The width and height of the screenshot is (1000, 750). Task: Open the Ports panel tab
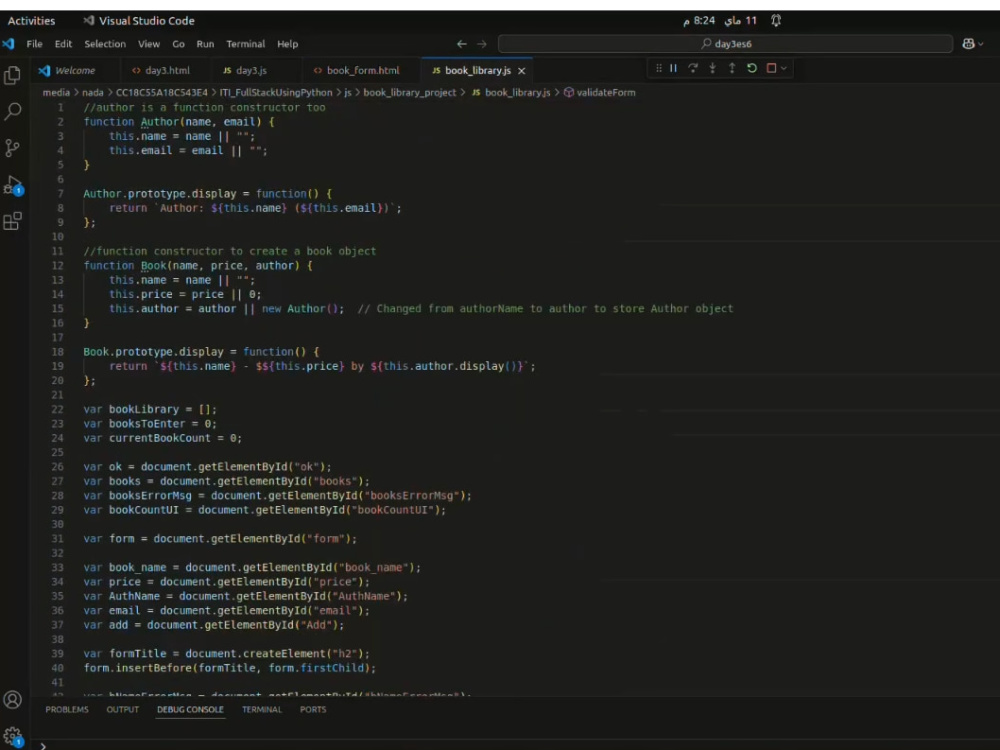pyautogui.click(x=312, y=709)
